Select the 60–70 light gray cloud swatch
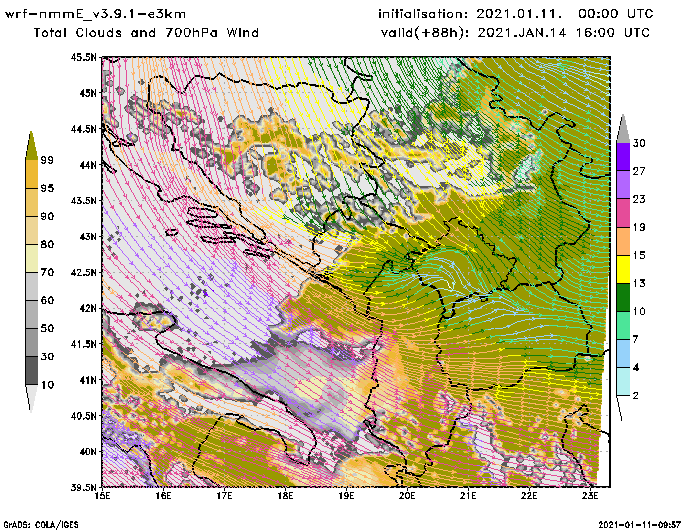 point(31,287)
